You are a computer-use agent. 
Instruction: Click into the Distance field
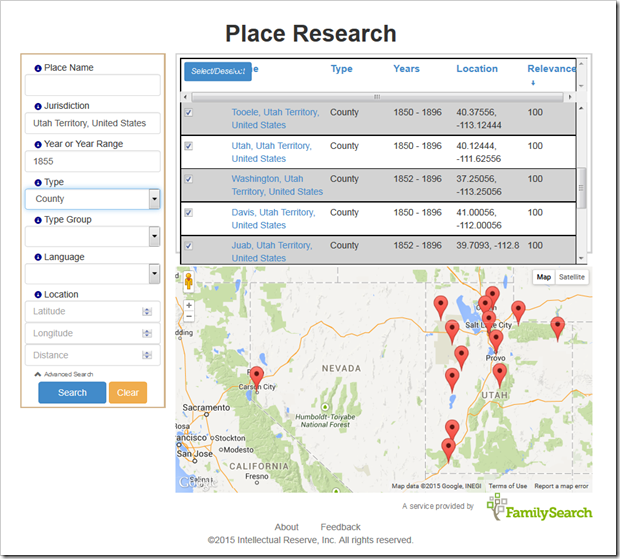pos(93,355)
